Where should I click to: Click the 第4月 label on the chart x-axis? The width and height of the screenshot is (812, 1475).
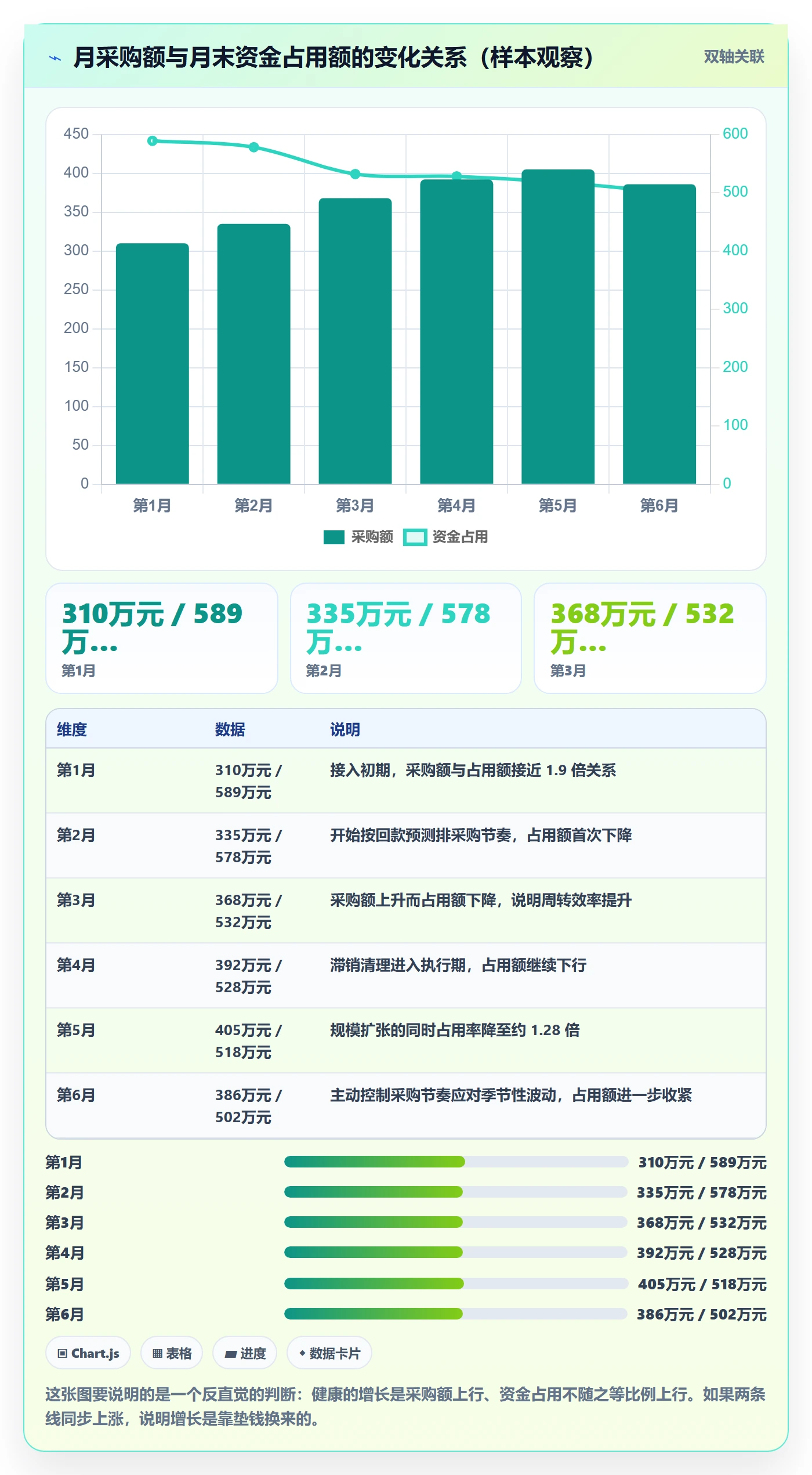(456, 505)
